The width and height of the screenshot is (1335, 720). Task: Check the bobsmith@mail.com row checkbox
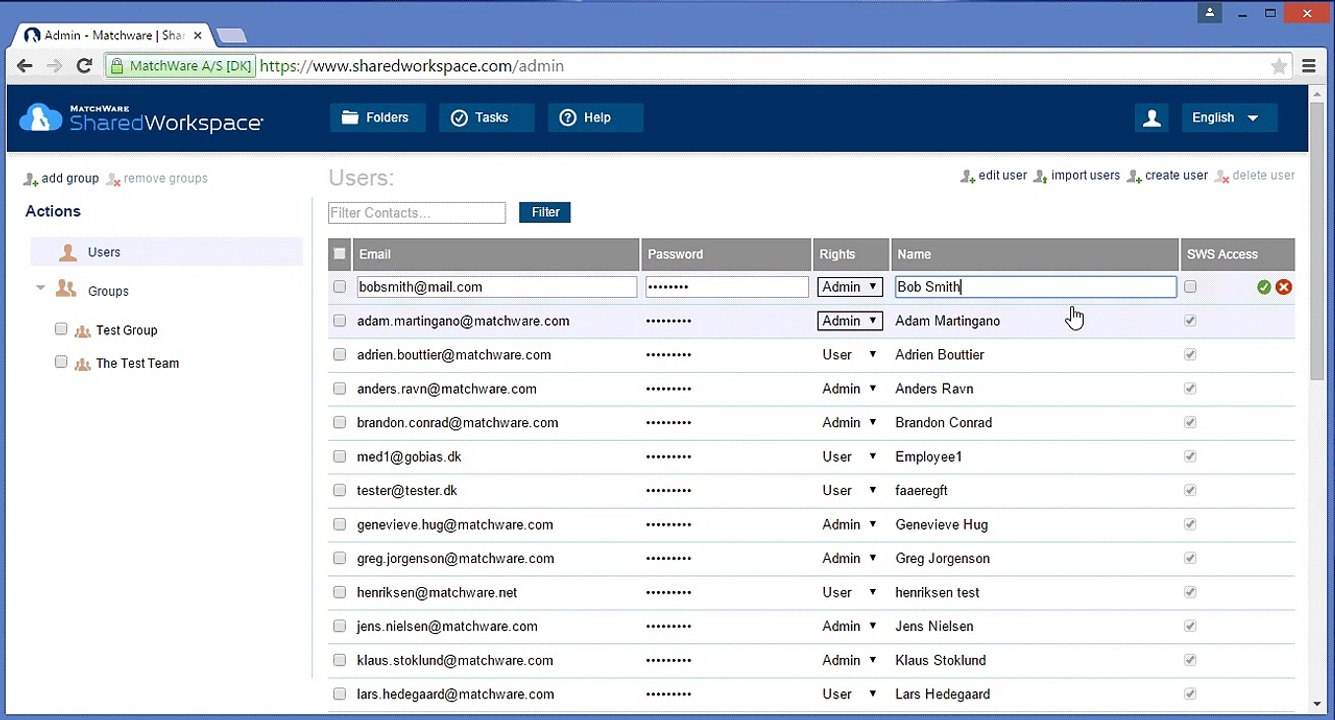click(340, 287)
